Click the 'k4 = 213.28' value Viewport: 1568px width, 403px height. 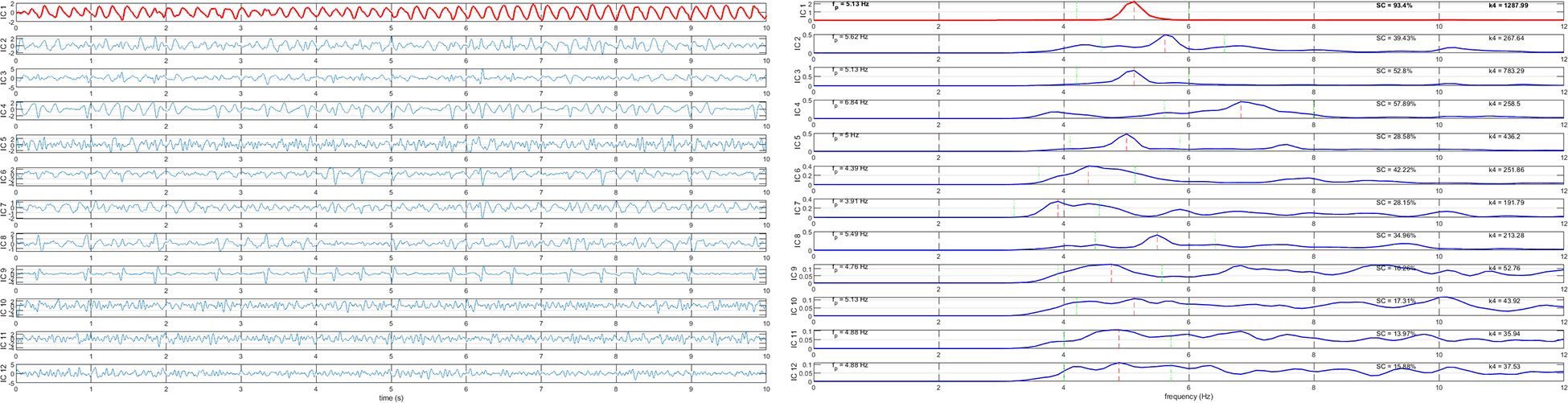1506,236
